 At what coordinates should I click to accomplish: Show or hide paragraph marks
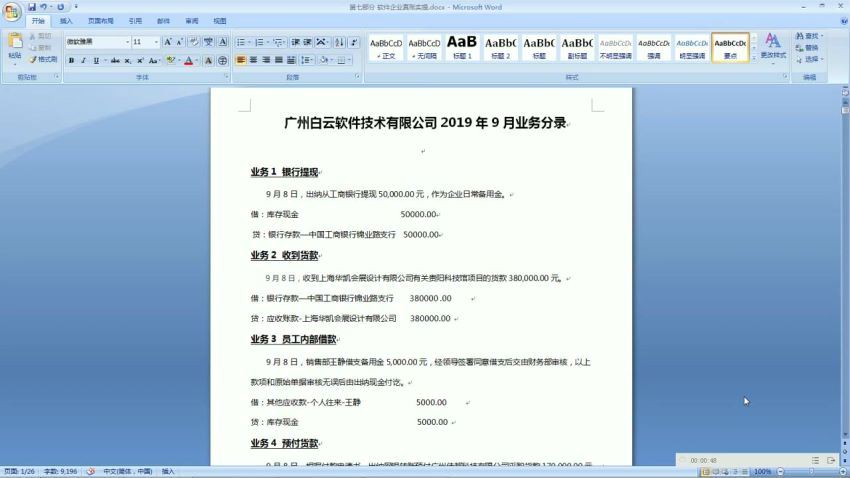click(354, 42)
